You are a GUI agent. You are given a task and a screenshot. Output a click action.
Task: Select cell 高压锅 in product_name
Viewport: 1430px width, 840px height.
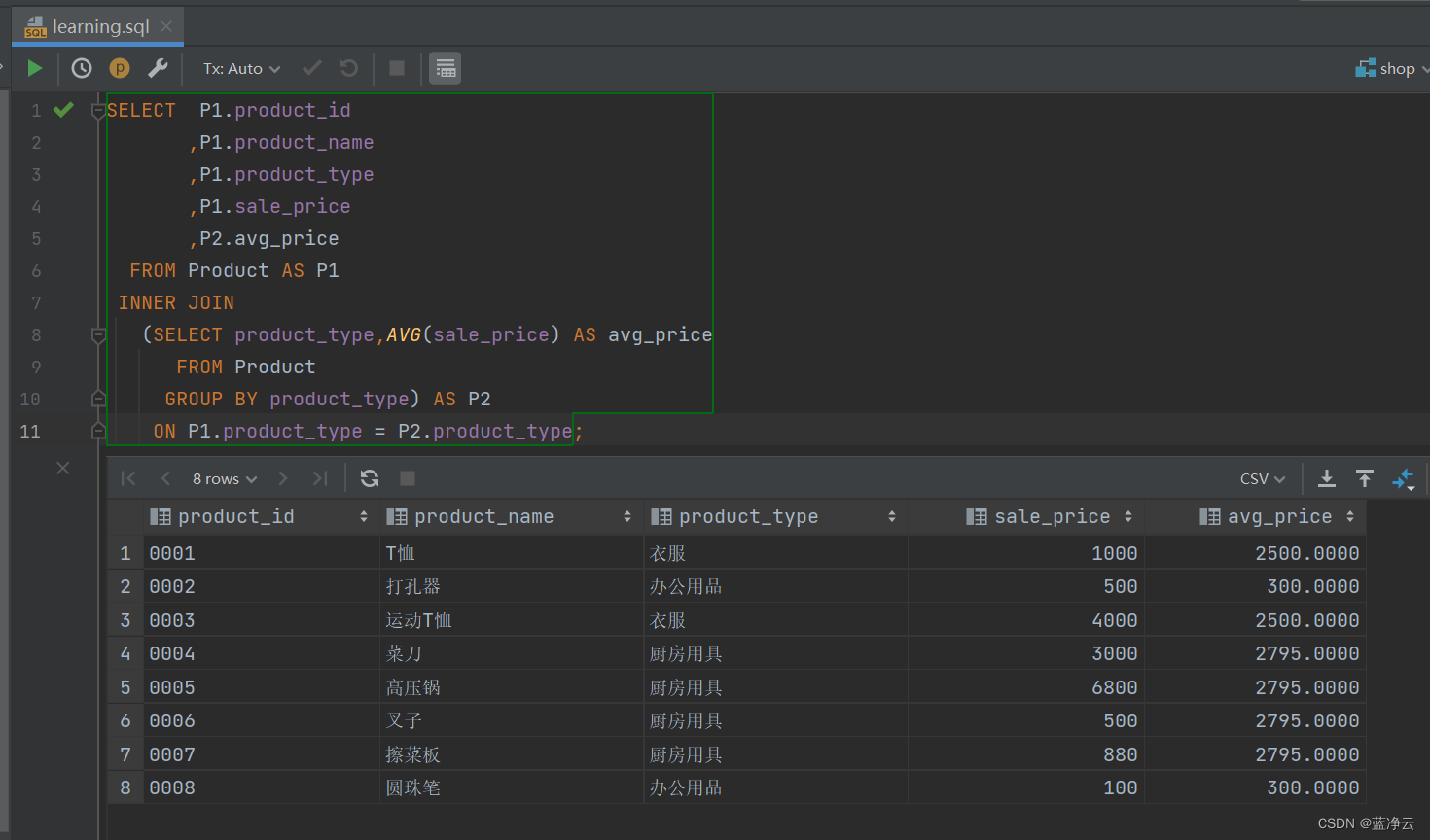(x=512, y=687)
